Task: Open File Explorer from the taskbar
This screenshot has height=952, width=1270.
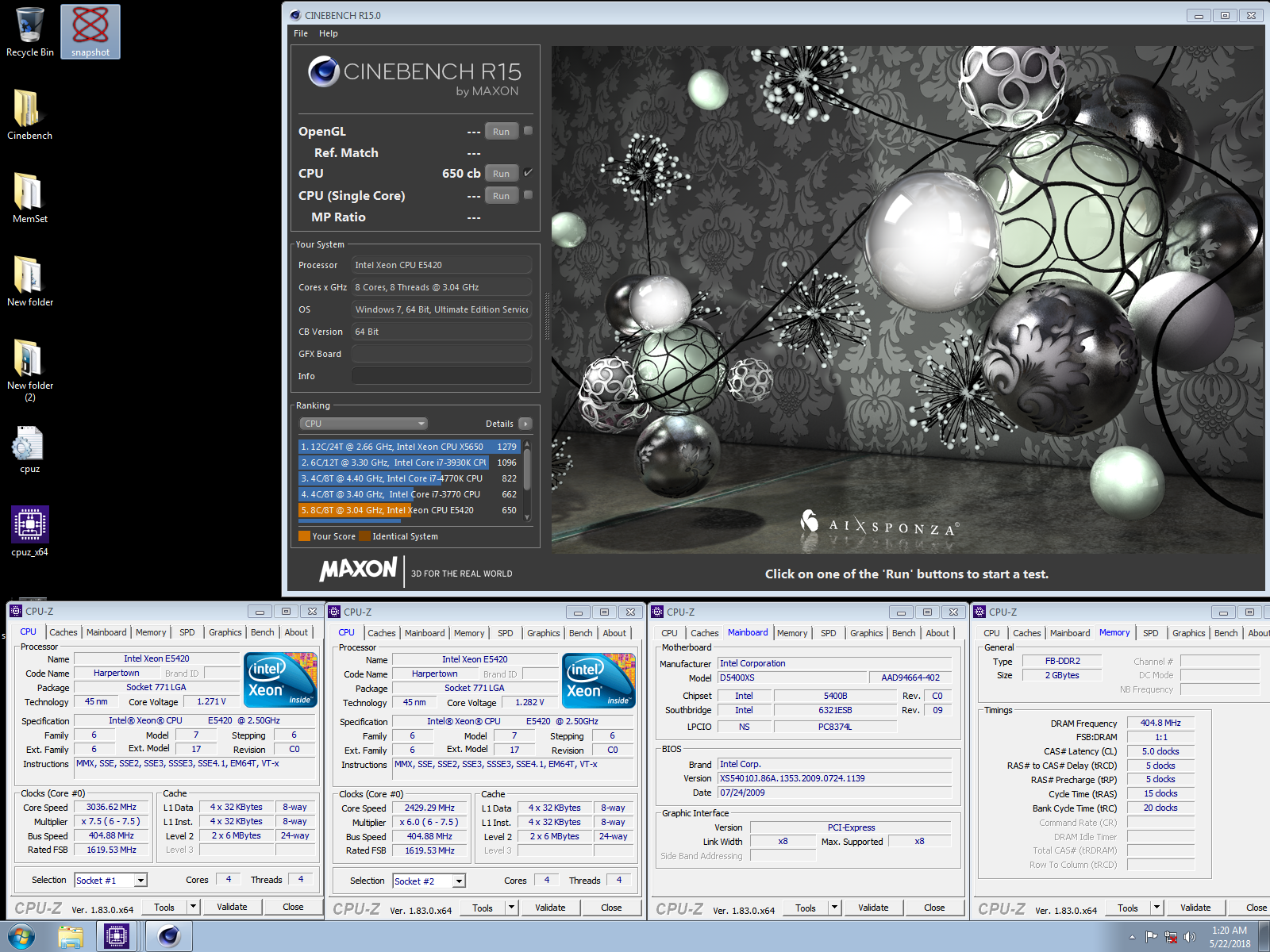Action: (71, 937)
